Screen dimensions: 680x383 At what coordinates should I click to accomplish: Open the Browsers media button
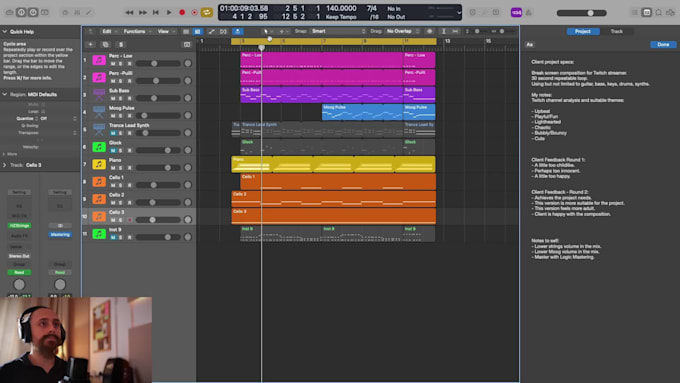click(x=670, y=13)
